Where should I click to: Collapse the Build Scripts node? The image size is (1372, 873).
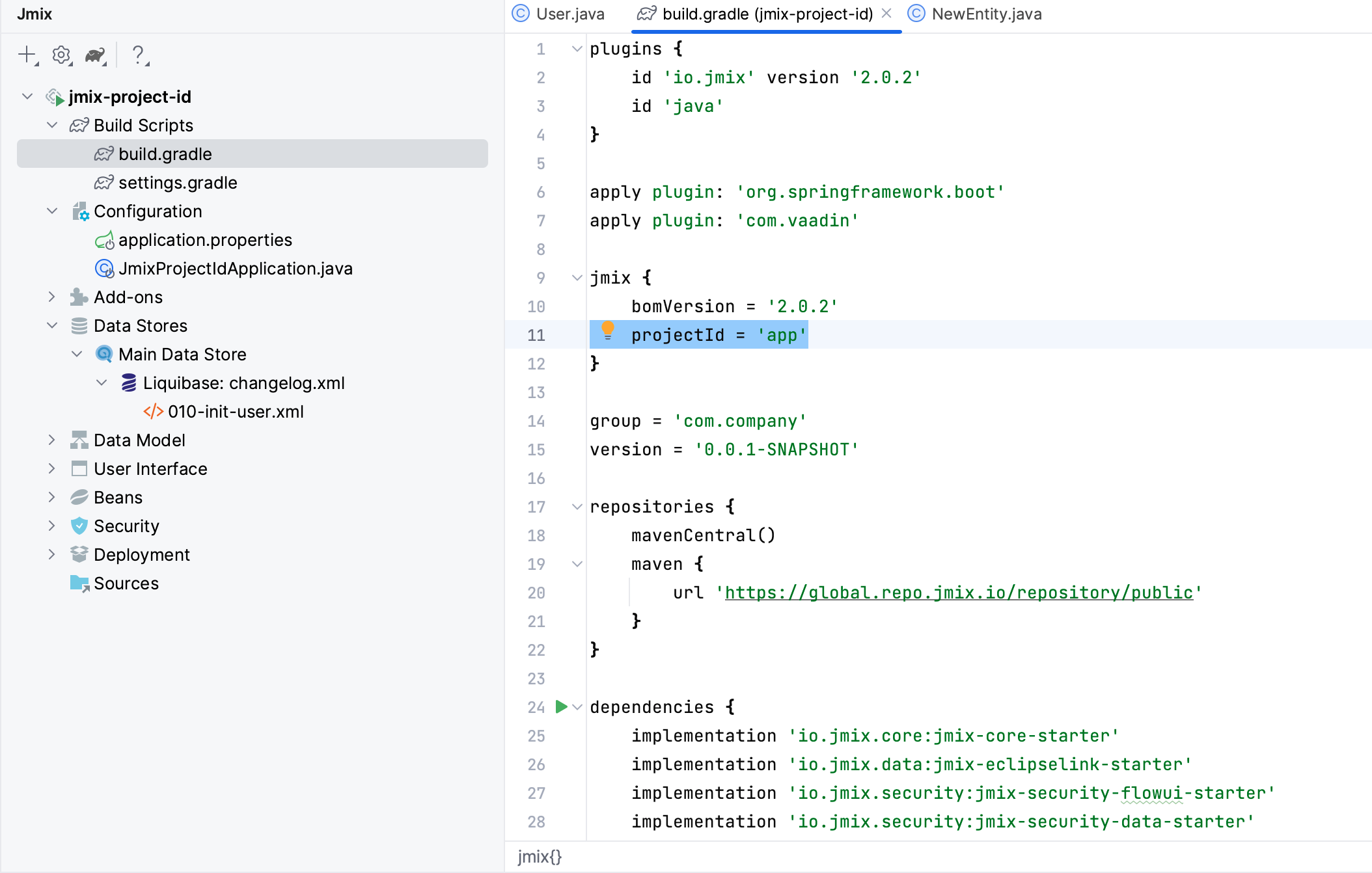click(52, 125)
